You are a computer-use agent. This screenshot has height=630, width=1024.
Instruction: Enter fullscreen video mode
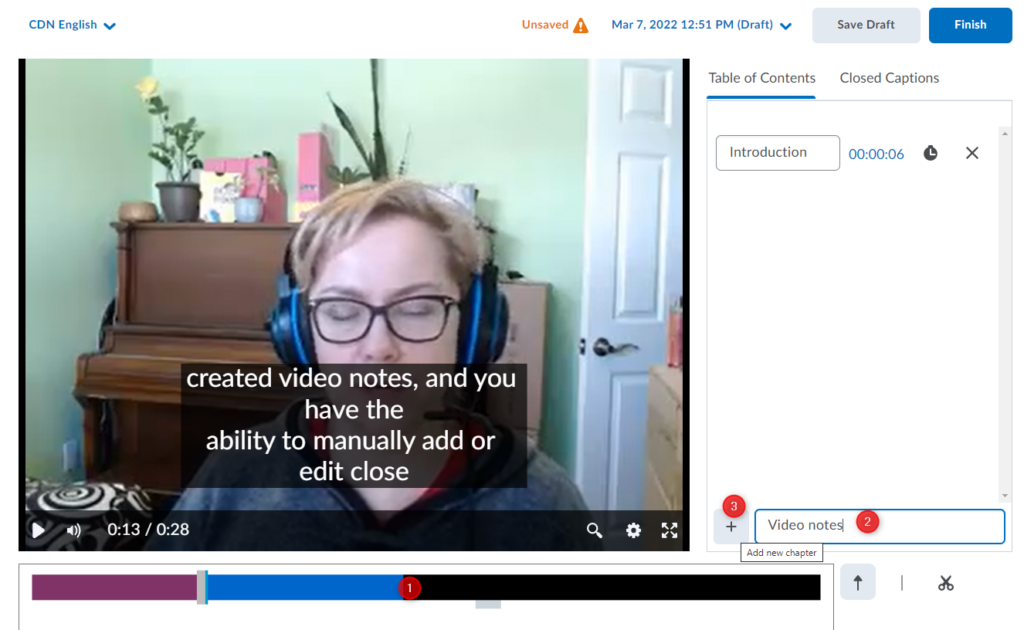[x=670, y=530]
